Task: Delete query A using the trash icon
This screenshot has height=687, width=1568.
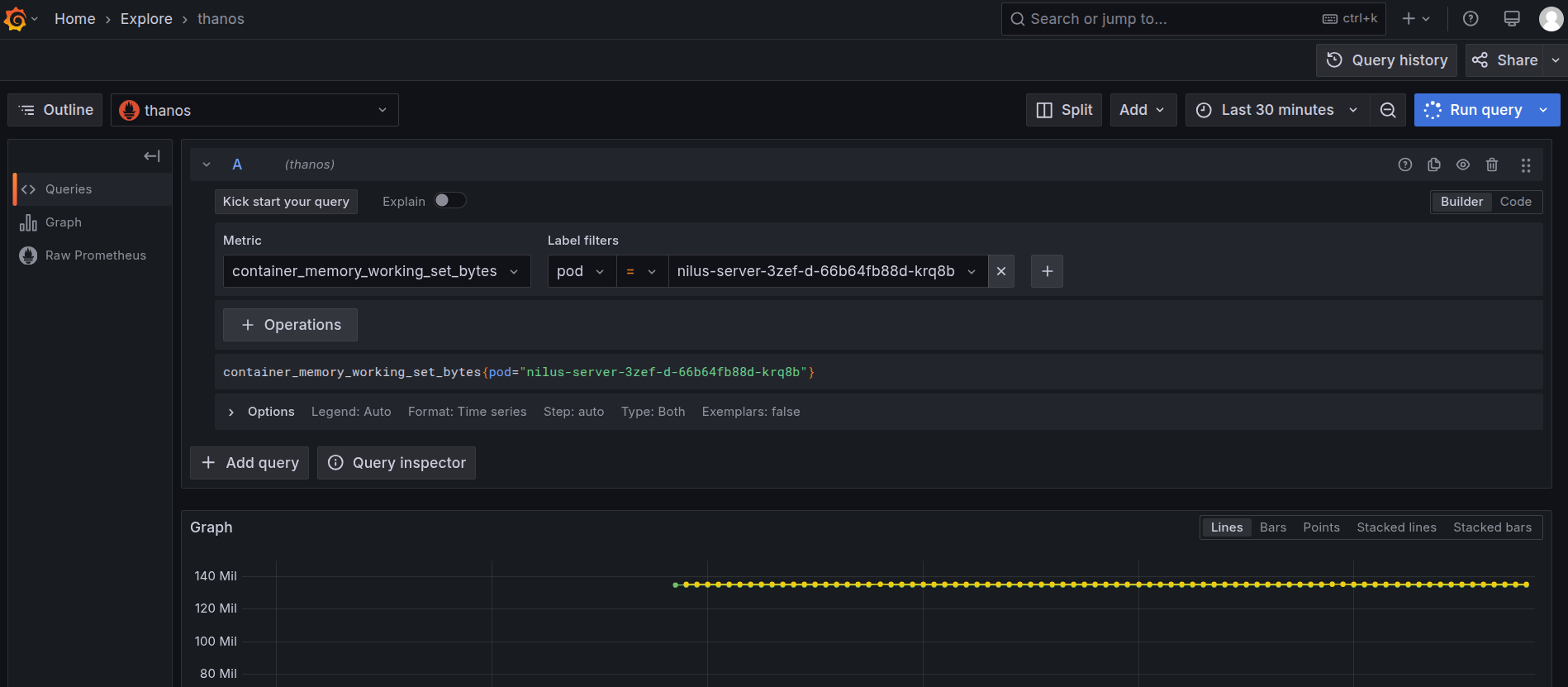Action: pos(1492,165)
